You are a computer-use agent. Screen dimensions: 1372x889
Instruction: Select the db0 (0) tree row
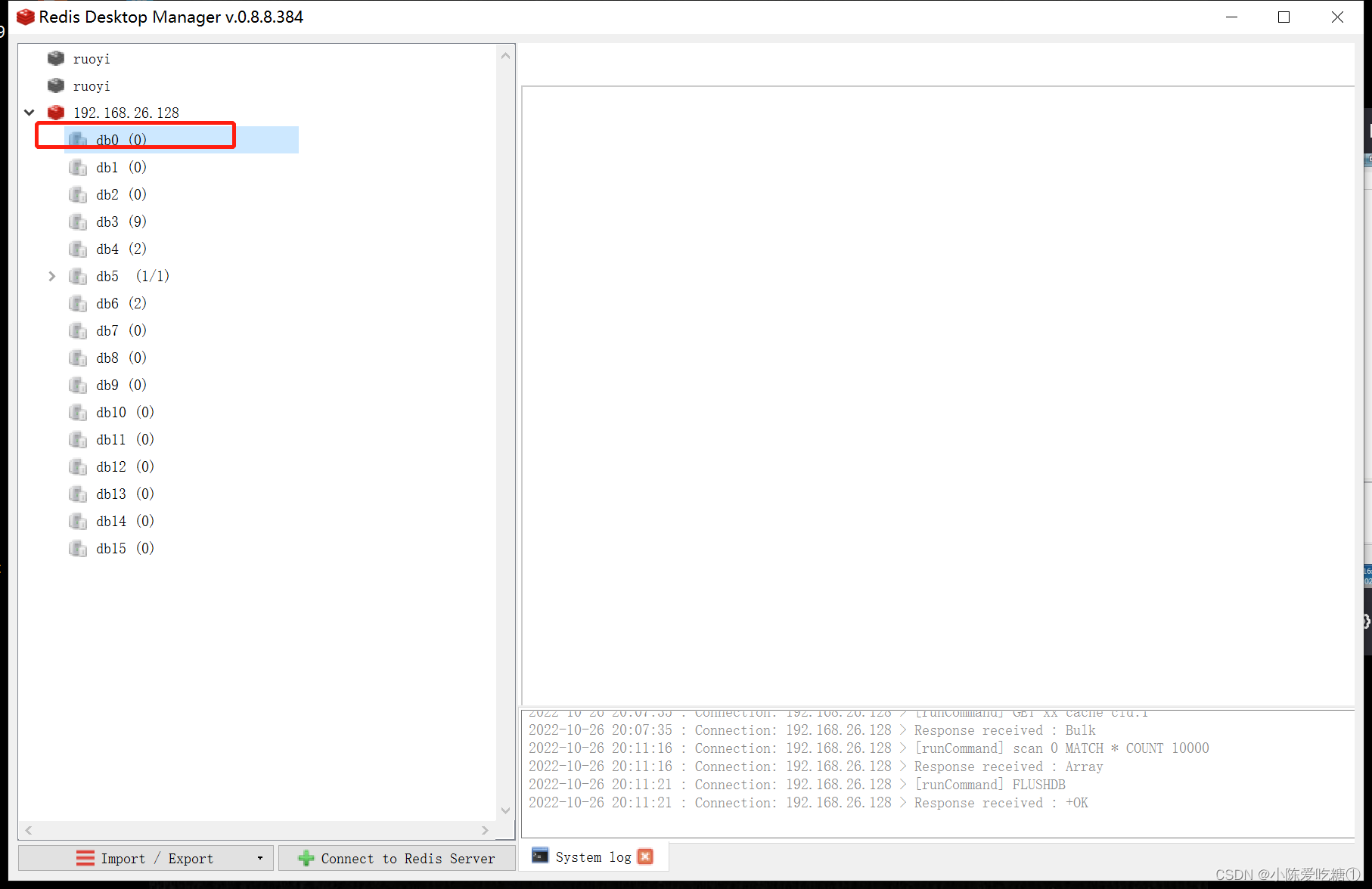click(x=182, y=140)
